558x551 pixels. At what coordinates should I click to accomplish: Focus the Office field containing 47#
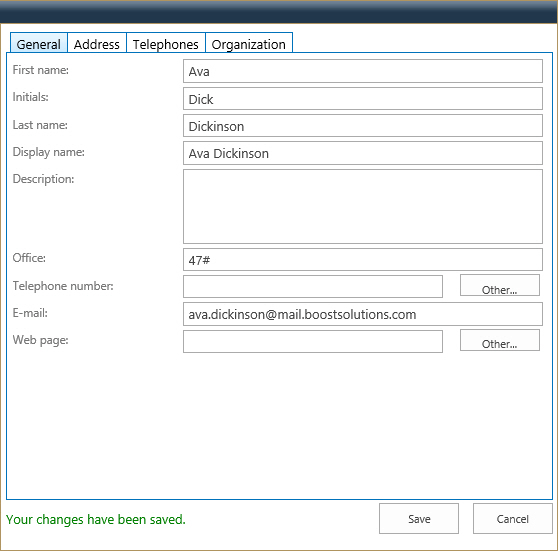pos(363,259)
